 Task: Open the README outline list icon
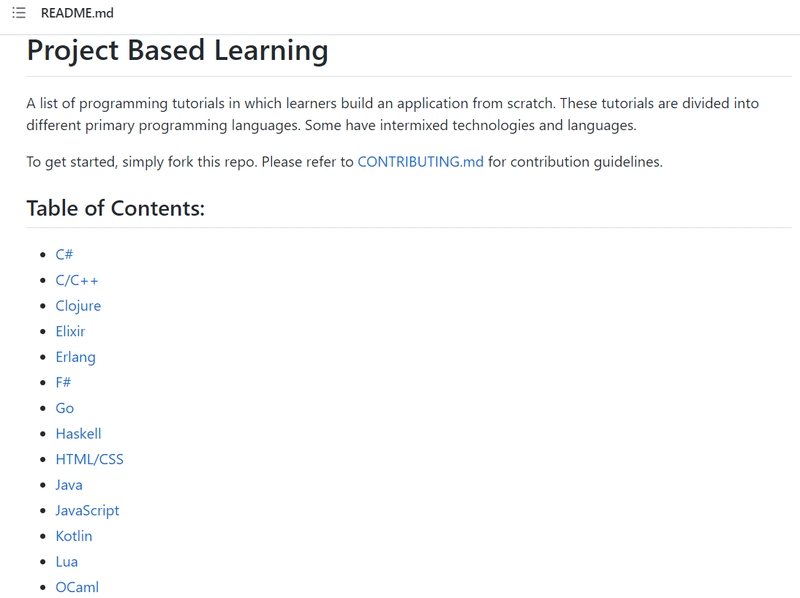(19, 13)
